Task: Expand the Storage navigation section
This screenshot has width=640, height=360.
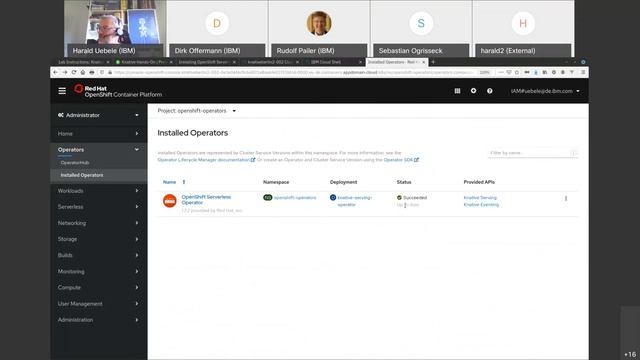Action: pyautogui.click(x=98, y=239)
